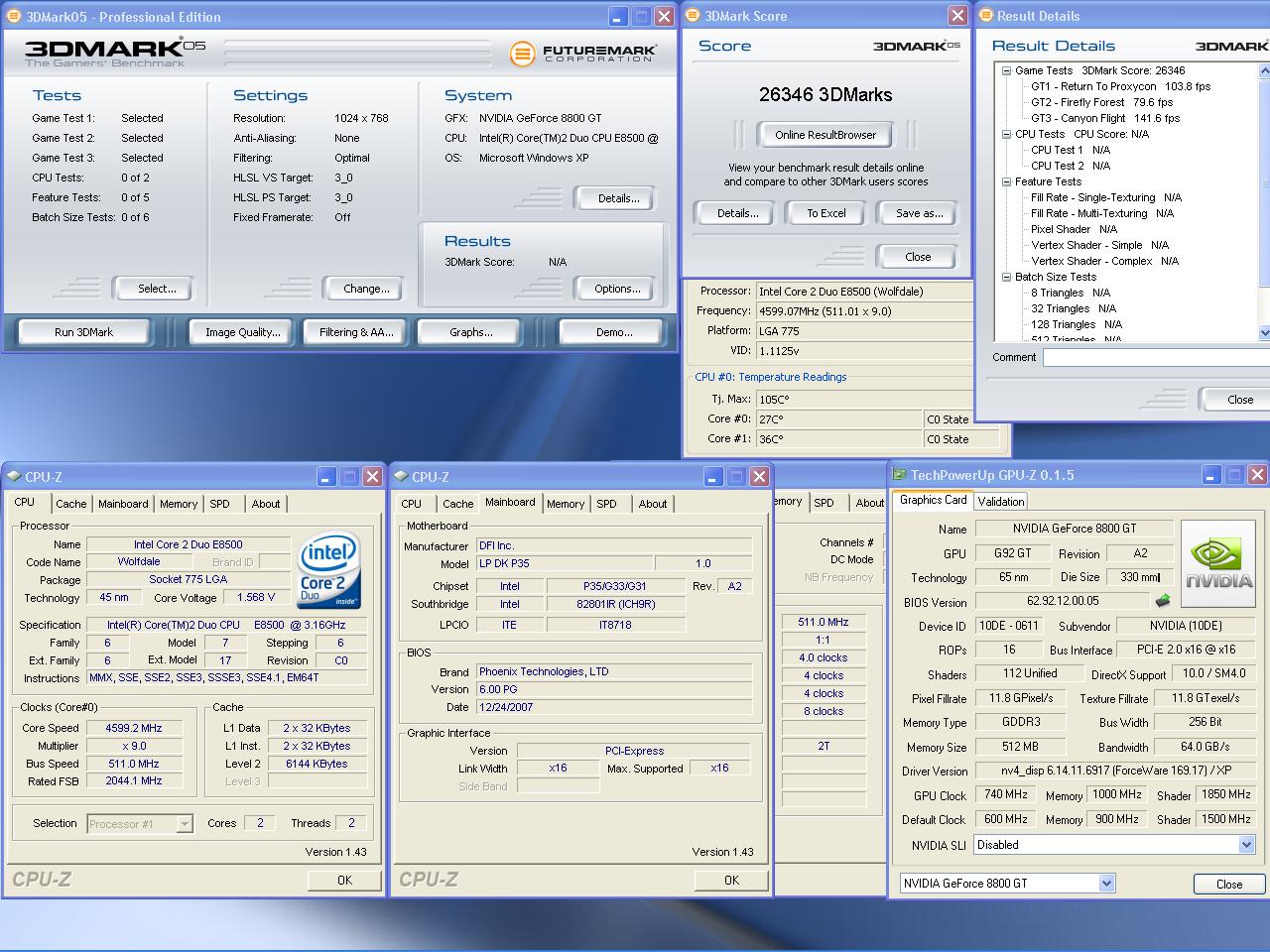The image size is (1270, 952).
Task: Click the Graphs... button
Action: coord(470,332)
